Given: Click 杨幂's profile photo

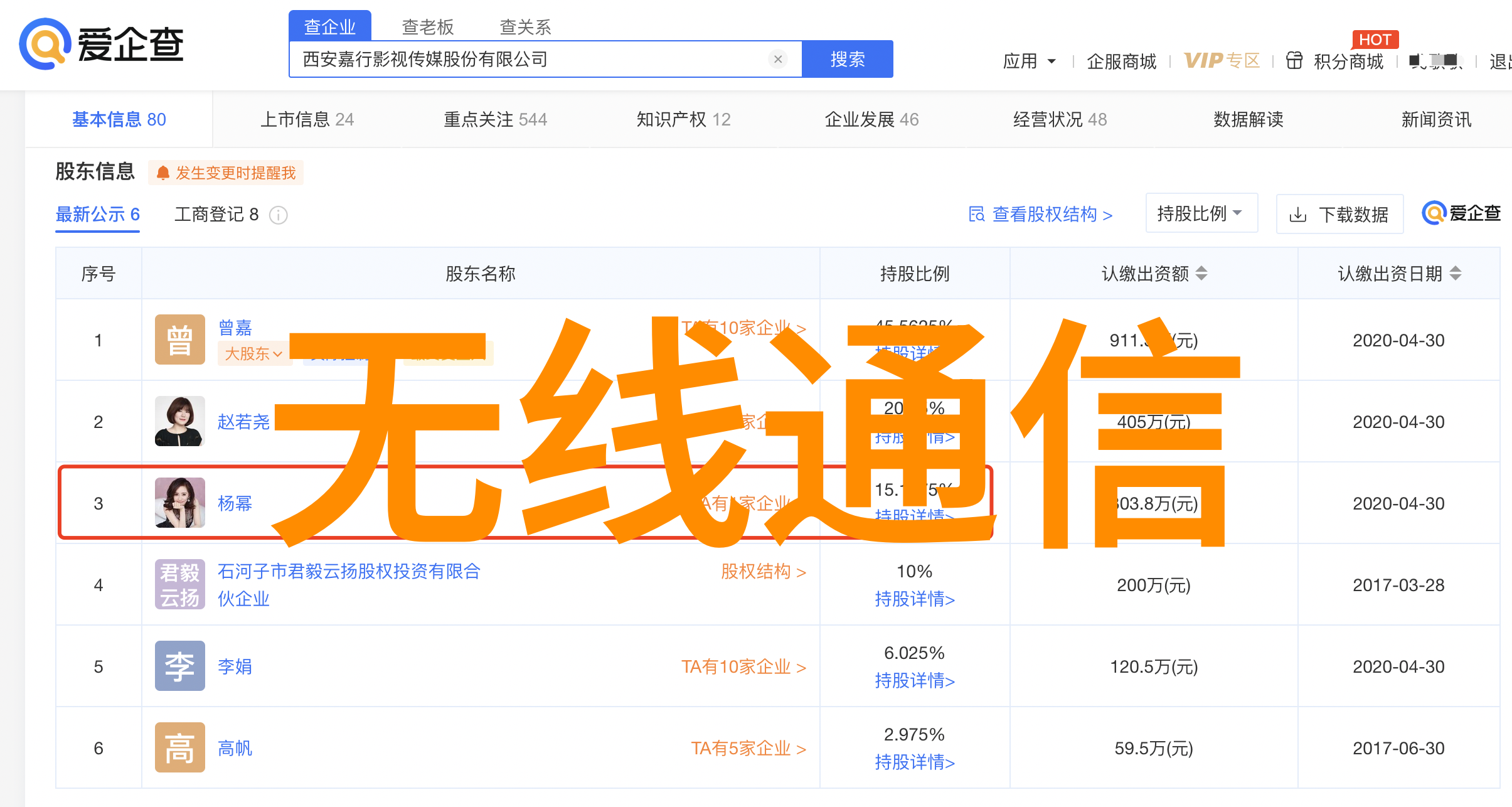Looking at the screenshot, I should 180,503.
